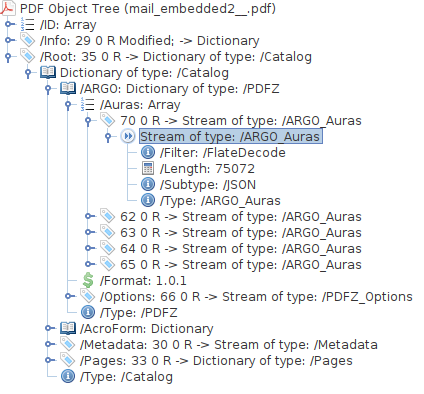Viewport: 424px width, 394px height.
Task: Click the calculator icon beside /Length
Action: coord(148,168)
